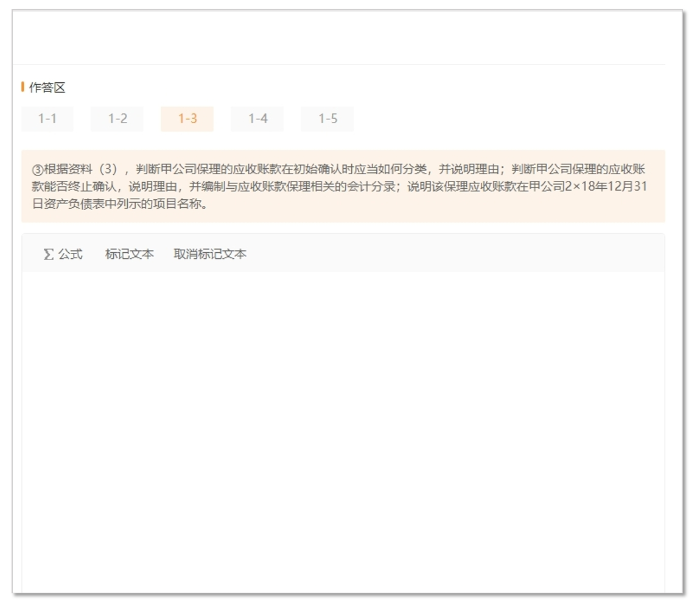This screenshot has height=600, width=700.
Task: Click blank space right of tab 1-5
Action: (500, 119)
